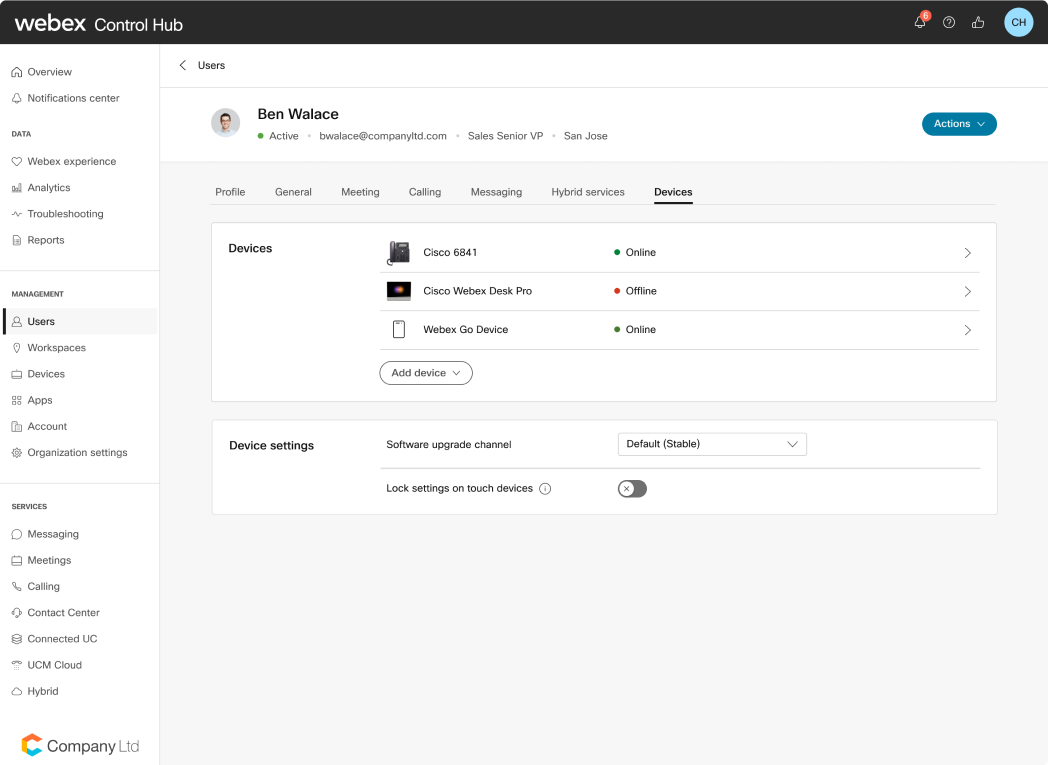Click the Messaging chat bubble icon

pos(17,534)
